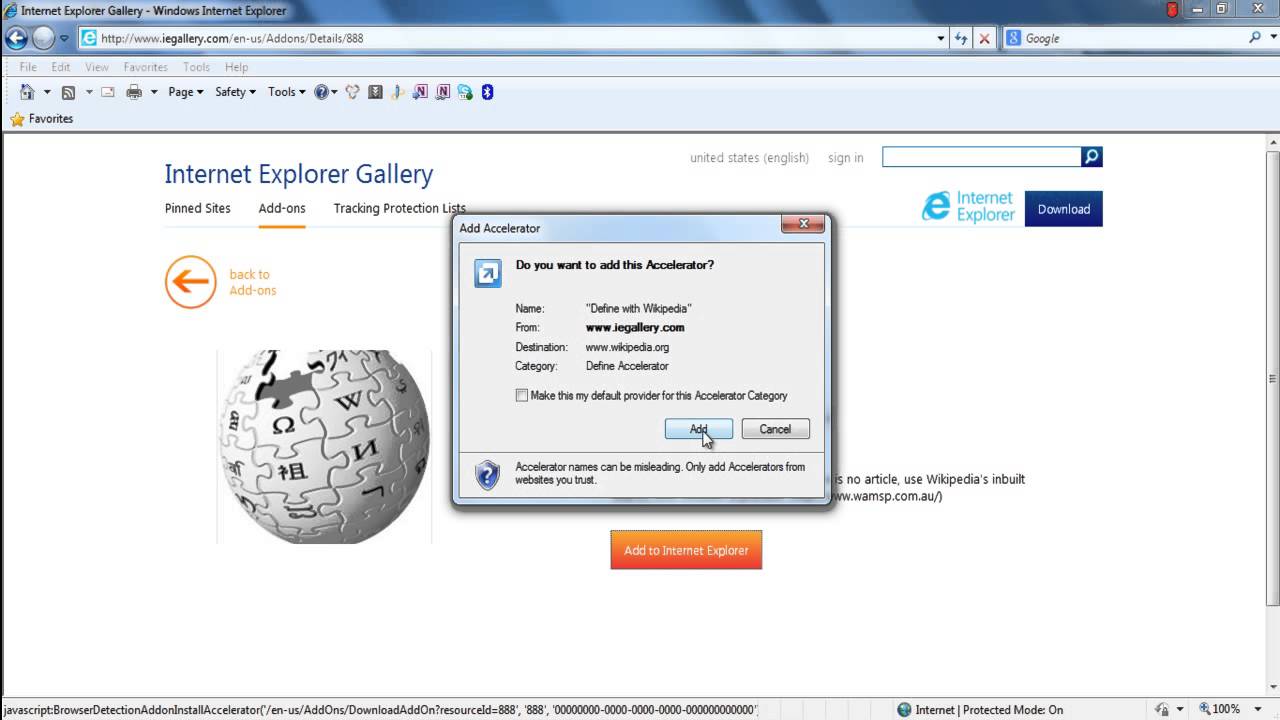Click the united states (english) link
This screenshot has height=720, width=1280.
coord(749,158)
